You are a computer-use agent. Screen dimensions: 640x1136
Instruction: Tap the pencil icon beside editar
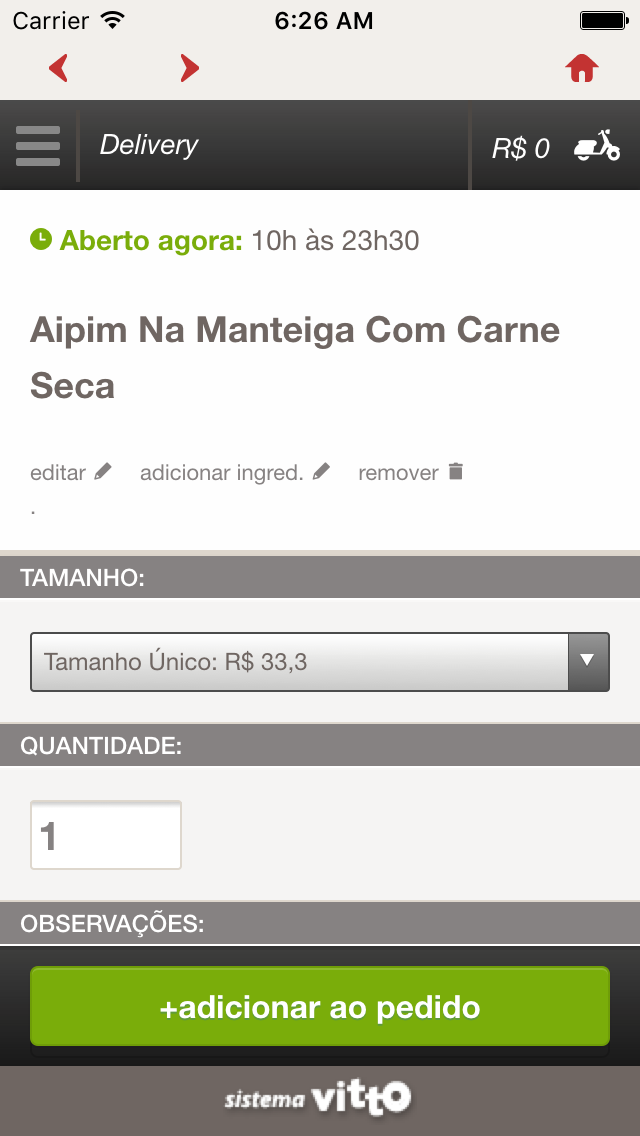(x=103, y=472)
